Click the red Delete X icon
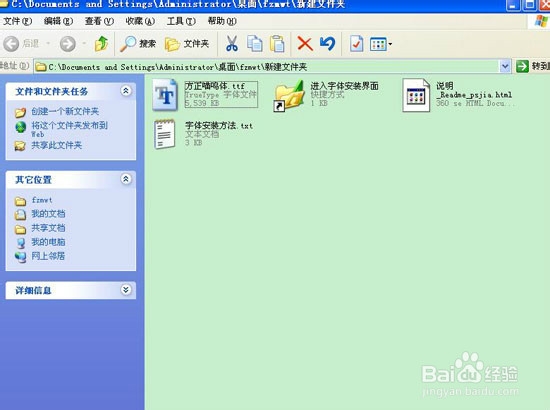 coord(305,44)
